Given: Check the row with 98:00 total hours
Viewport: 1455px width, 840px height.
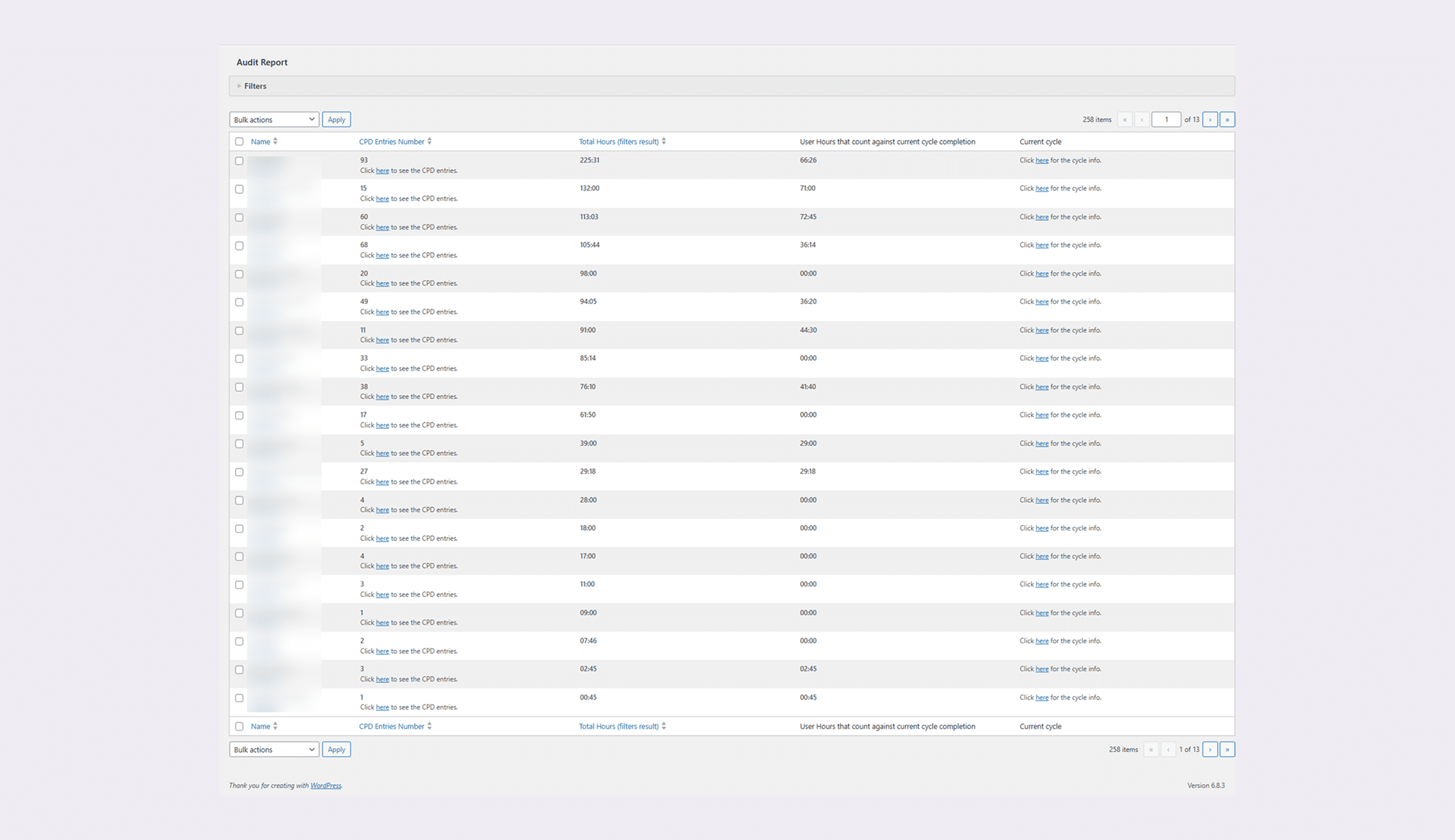Looking at the screenshot, I should coord(239,274).
